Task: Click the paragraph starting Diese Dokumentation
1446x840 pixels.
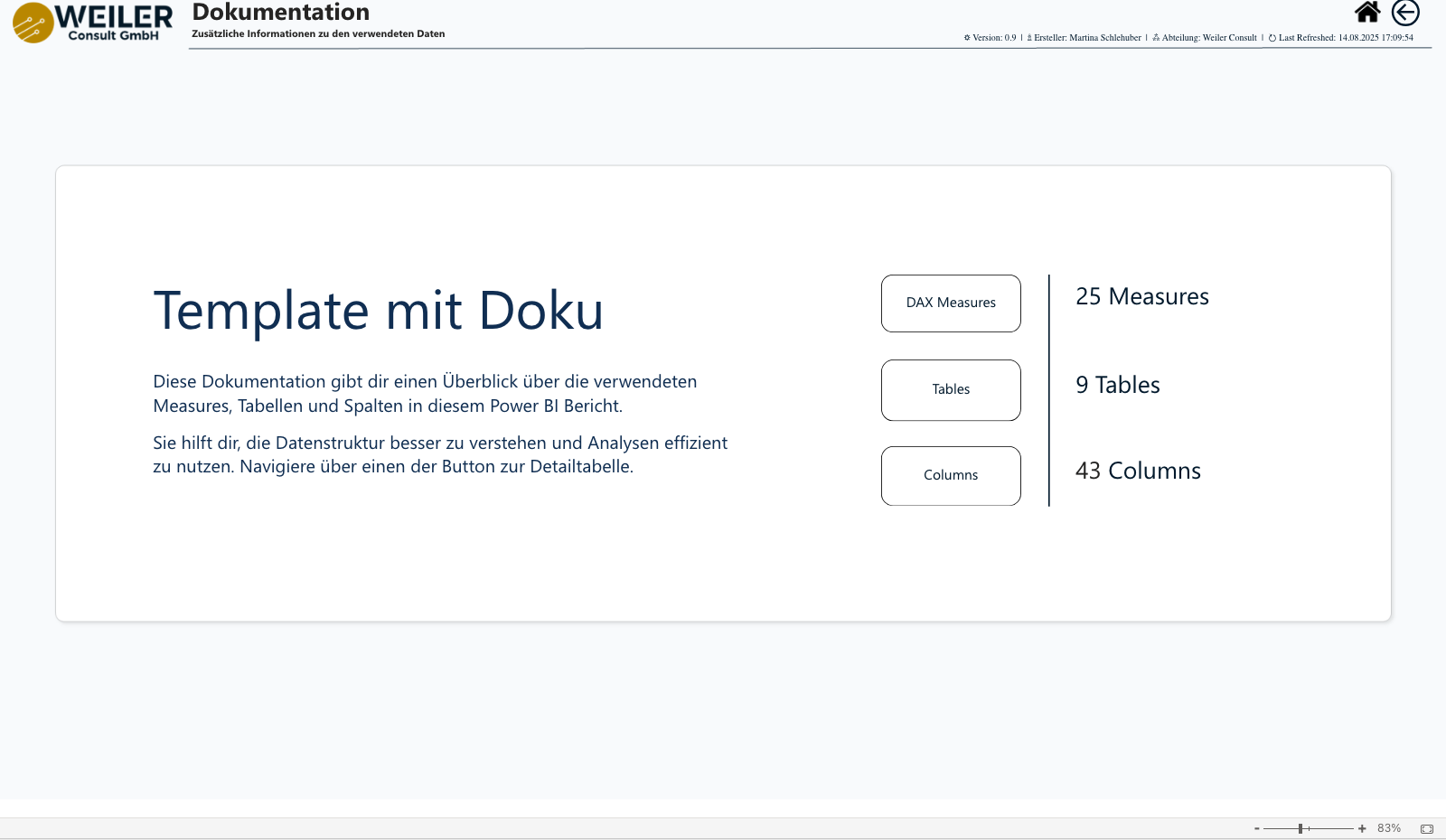Action: [425, 394]
